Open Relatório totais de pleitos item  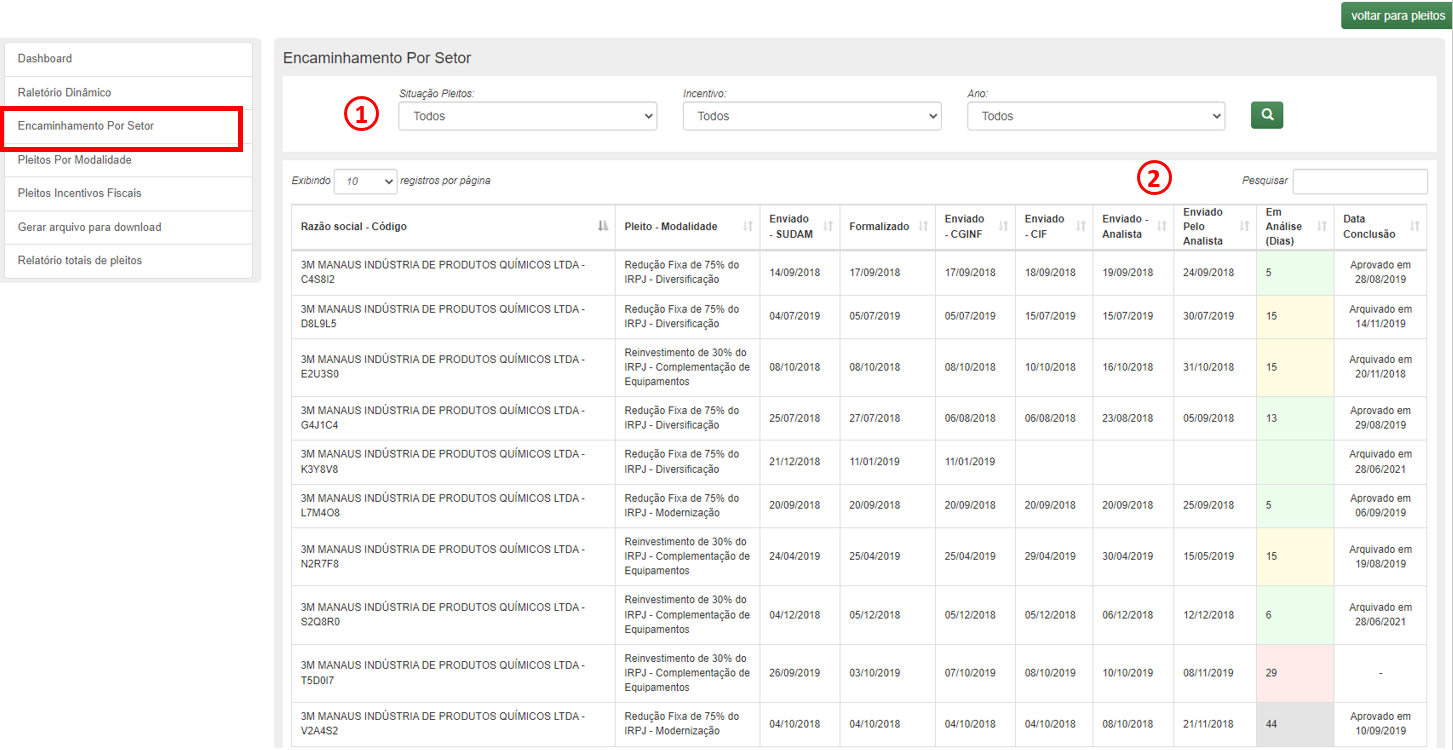(129, 261)
